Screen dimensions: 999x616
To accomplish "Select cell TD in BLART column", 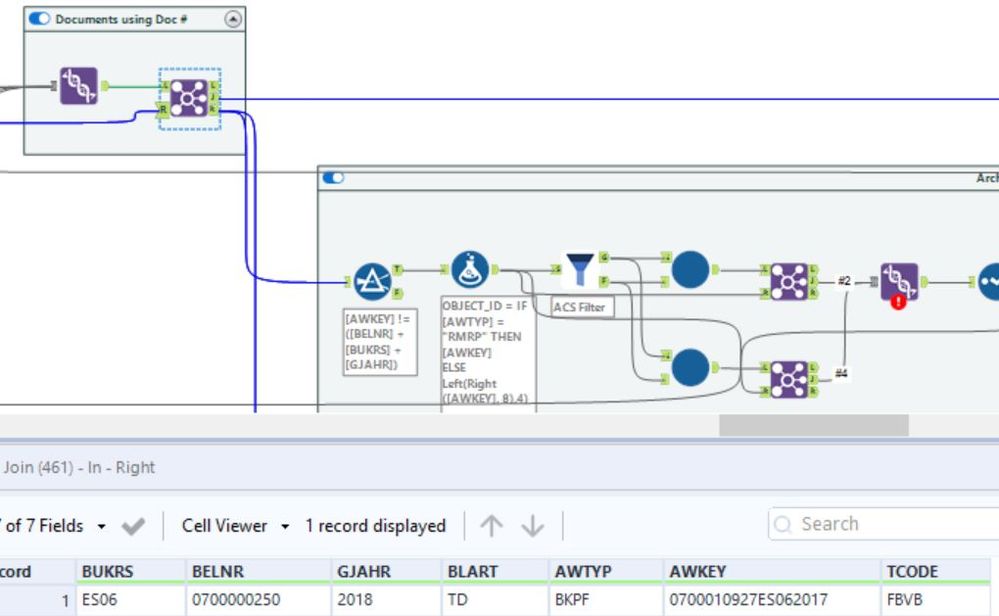I will (x=495, y=600).
